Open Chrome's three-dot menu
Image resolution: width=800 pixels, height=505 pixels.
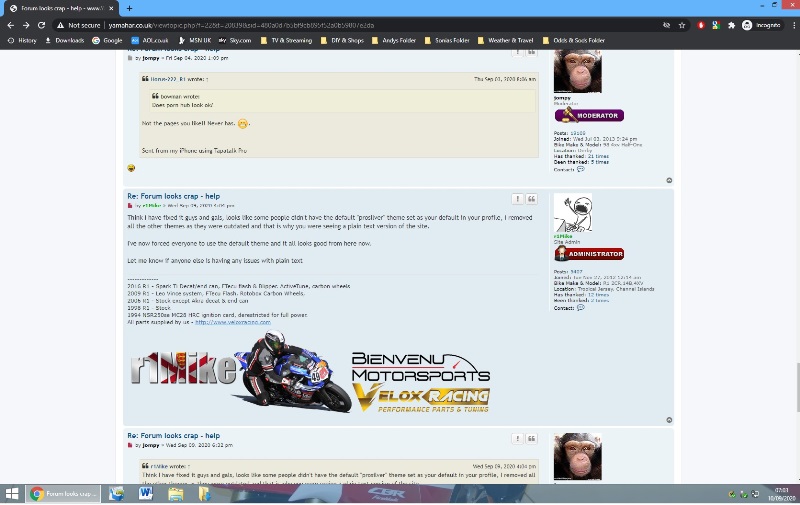pyautogui.click(x=794, y=25)
